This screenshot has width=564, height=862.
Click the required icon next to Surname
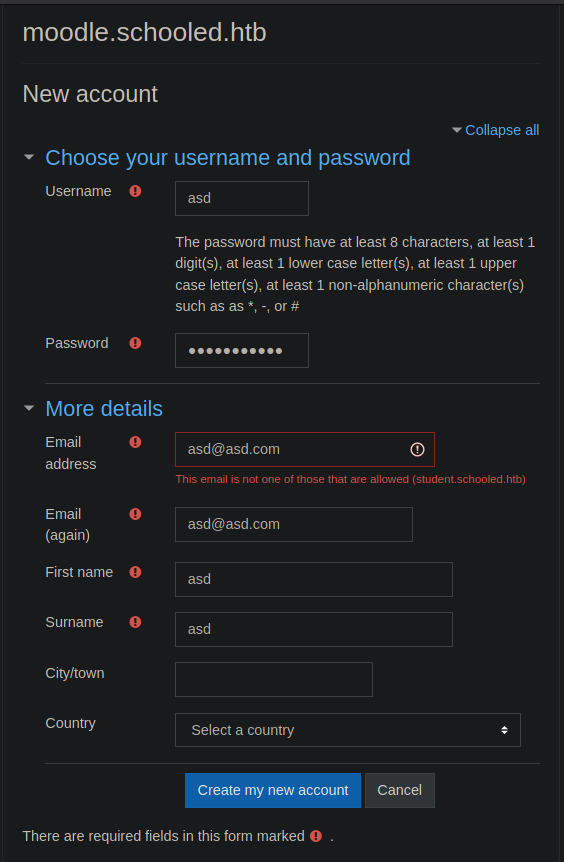tap(135, 622)
